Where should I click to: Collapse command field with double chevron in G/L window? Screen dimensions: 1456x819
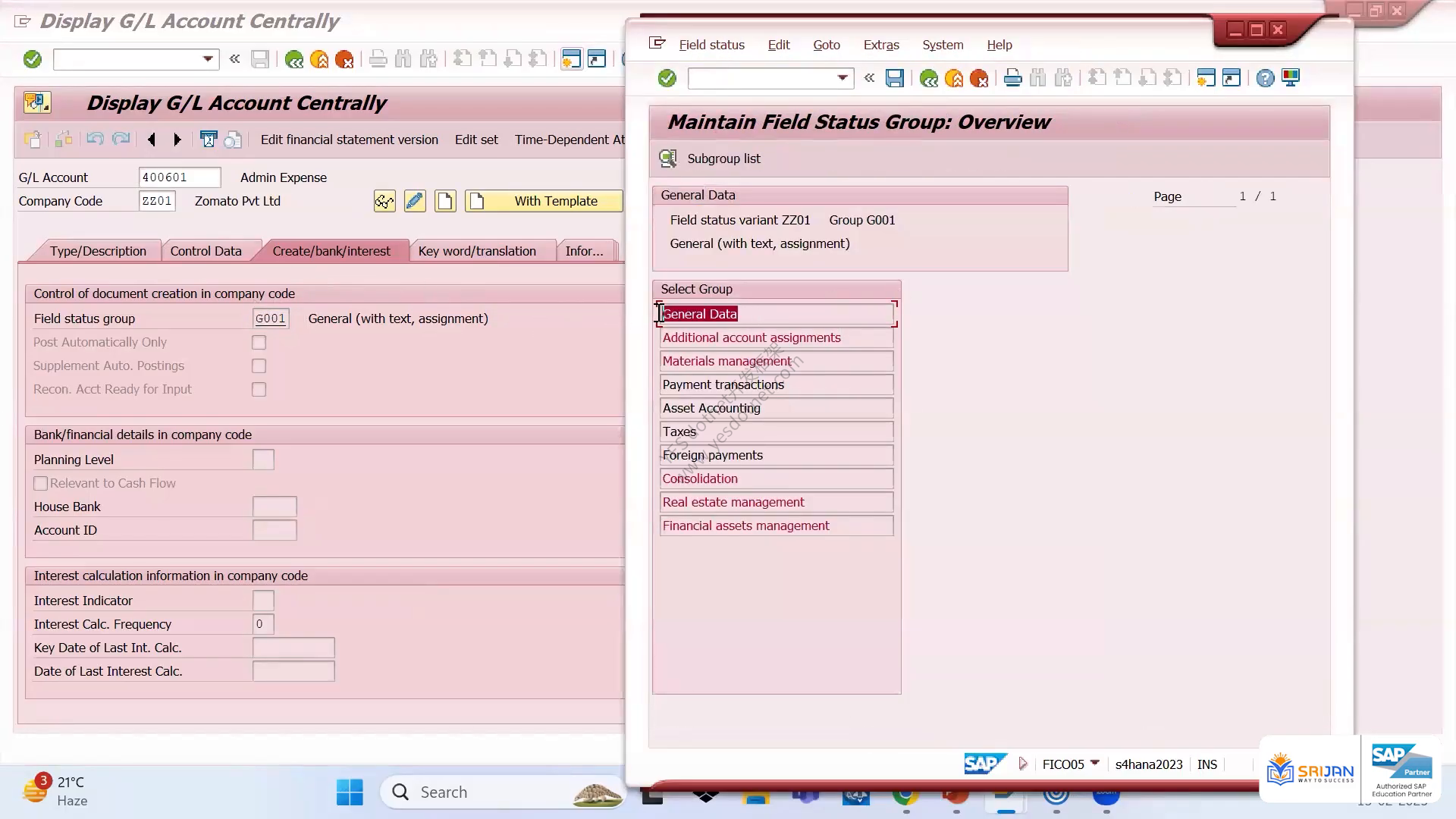(x=235, y=58)
